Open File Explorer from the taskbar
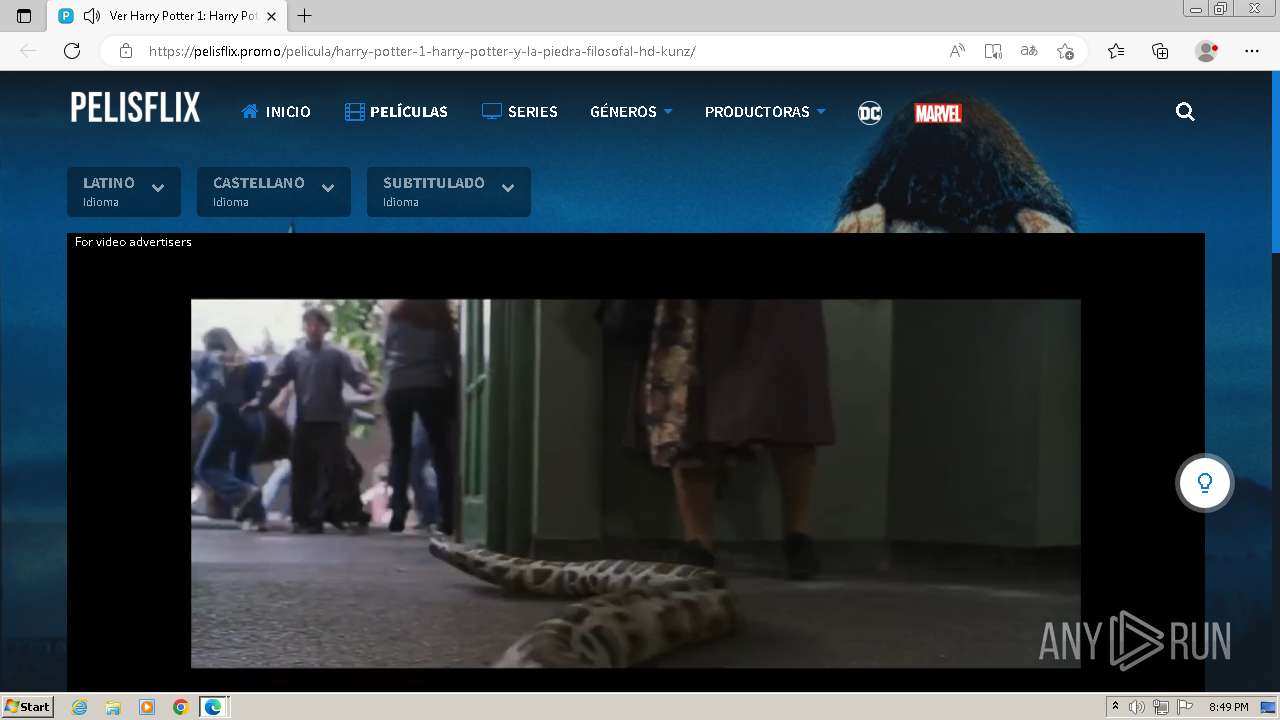 click(113, 707)
